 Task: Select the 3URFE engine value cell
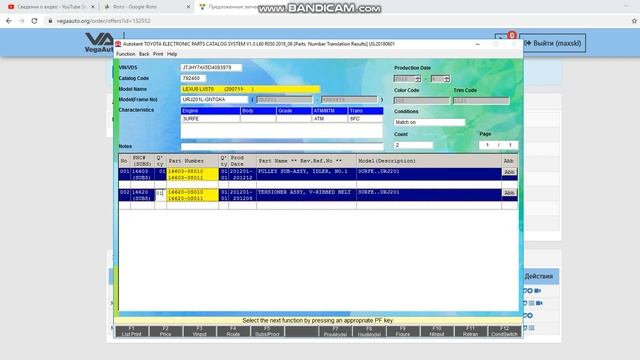210,119
